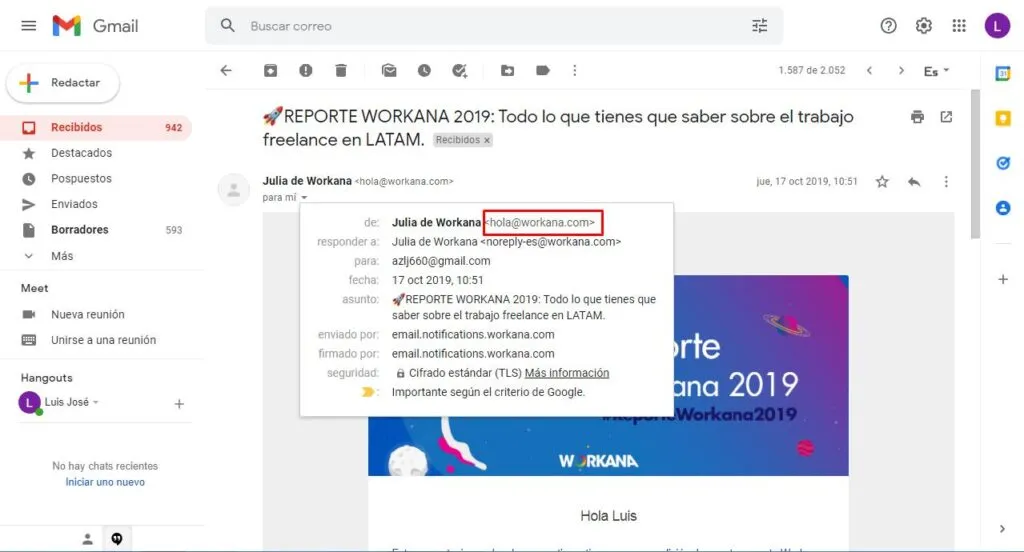Delete email with trash icon
The image size is (1024, 552).
pos(341,71)
